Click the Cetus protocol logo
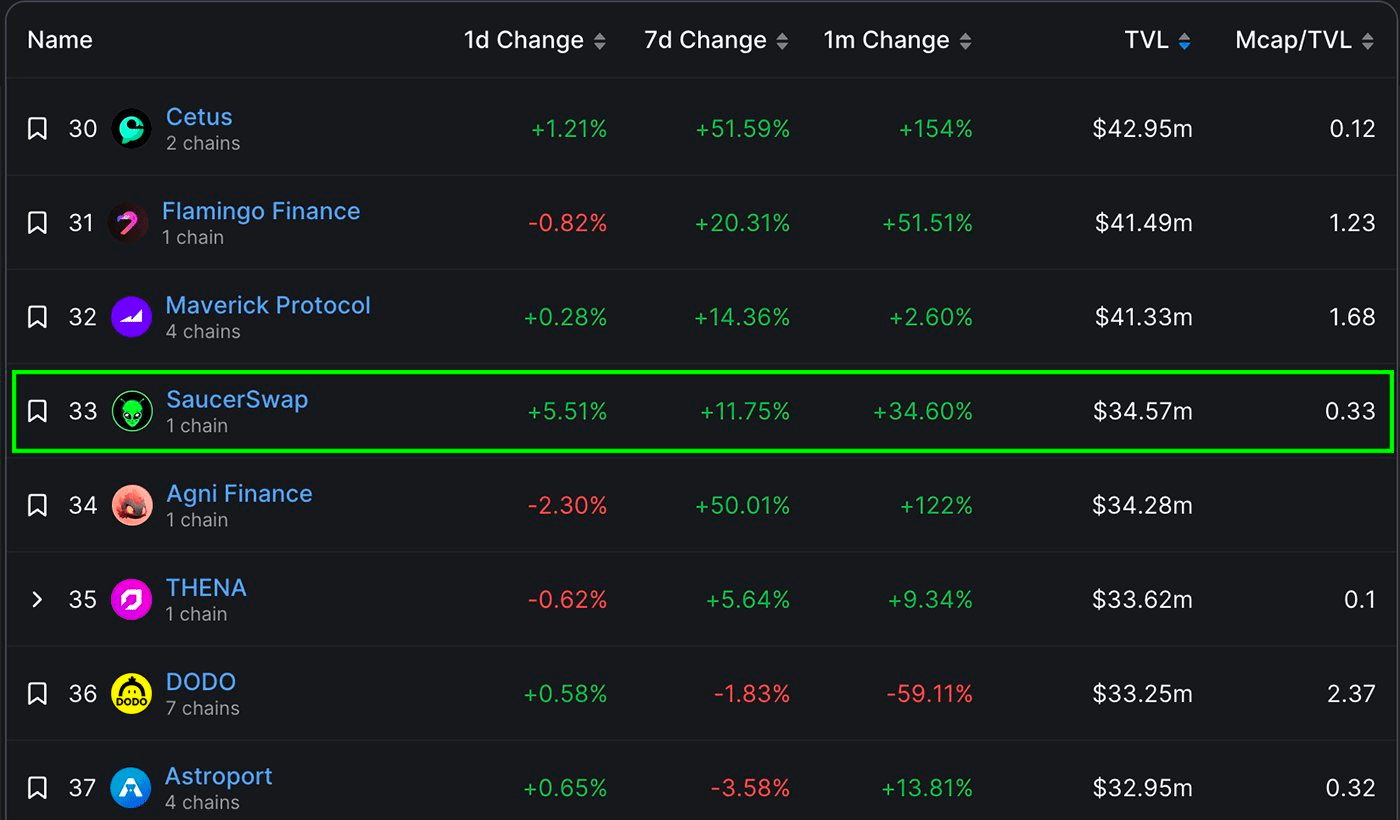This screenshot has width=1400, height=820. pyautogui.click(x=130, y=128)
